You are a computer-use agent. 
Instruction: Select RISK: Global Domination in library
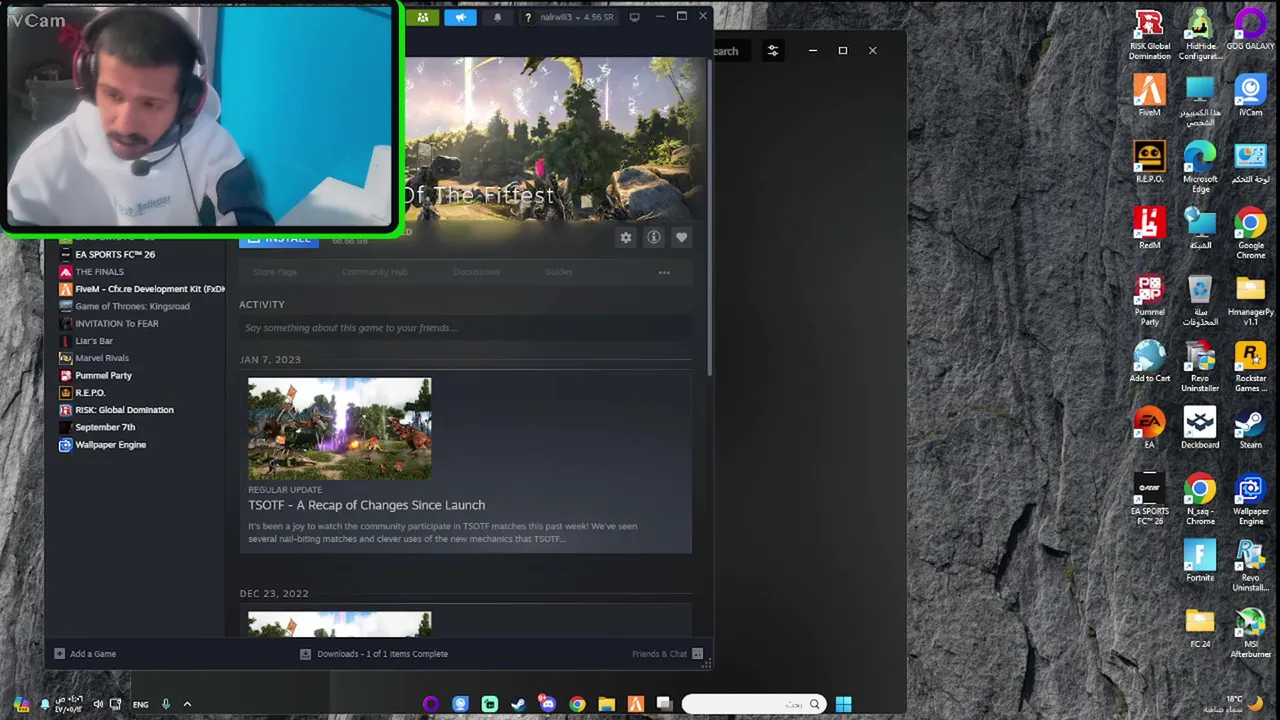click(124, 410)
